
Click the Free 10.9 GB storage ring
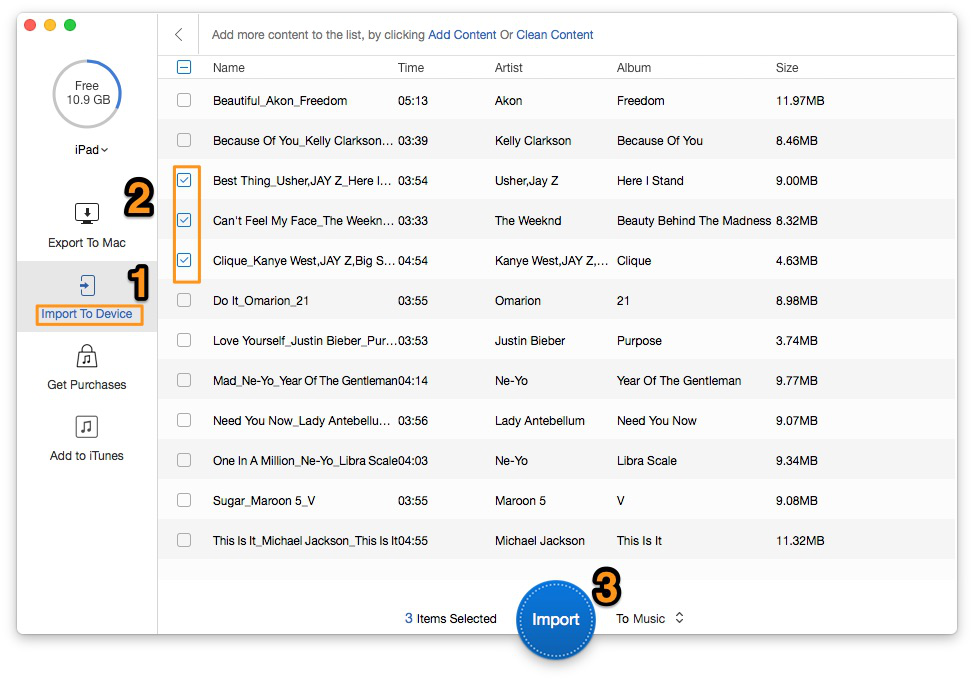pyautogui.click(x=87, y=94)
